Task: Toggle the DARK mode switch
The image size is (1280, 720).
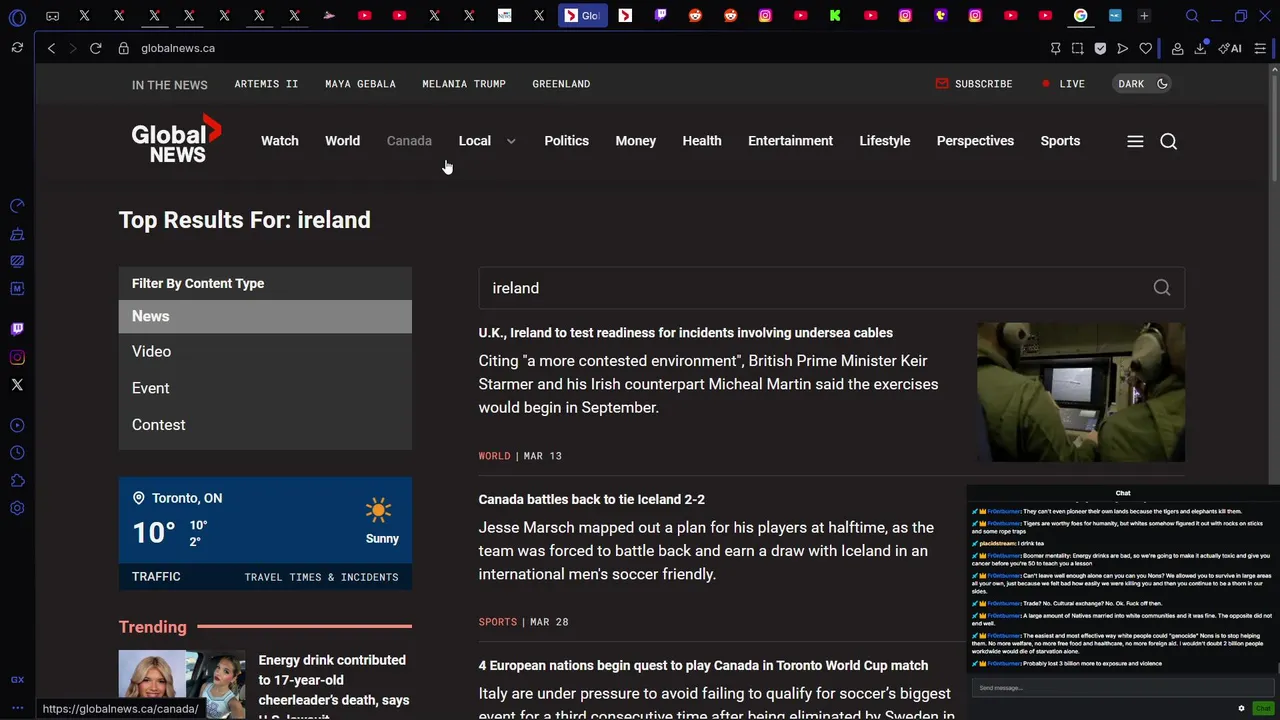Action: coord(1142,84)
